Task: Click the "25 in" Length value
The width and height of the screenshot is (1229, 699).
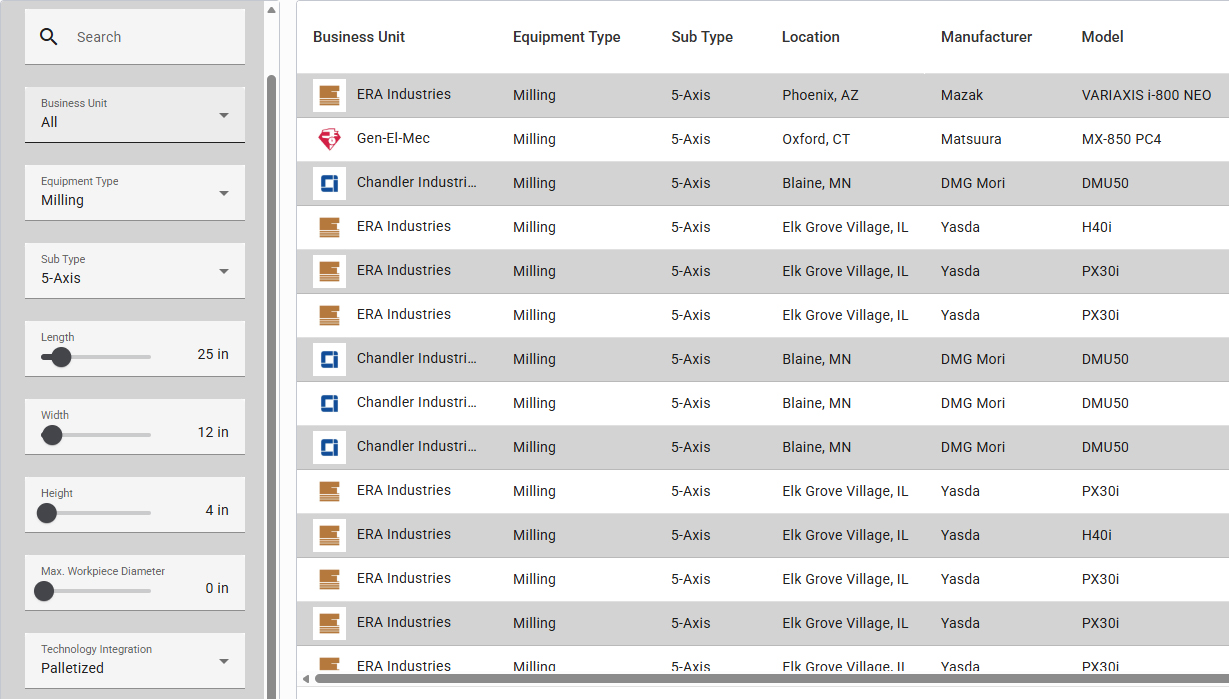Action: click(x=213, y=354)
